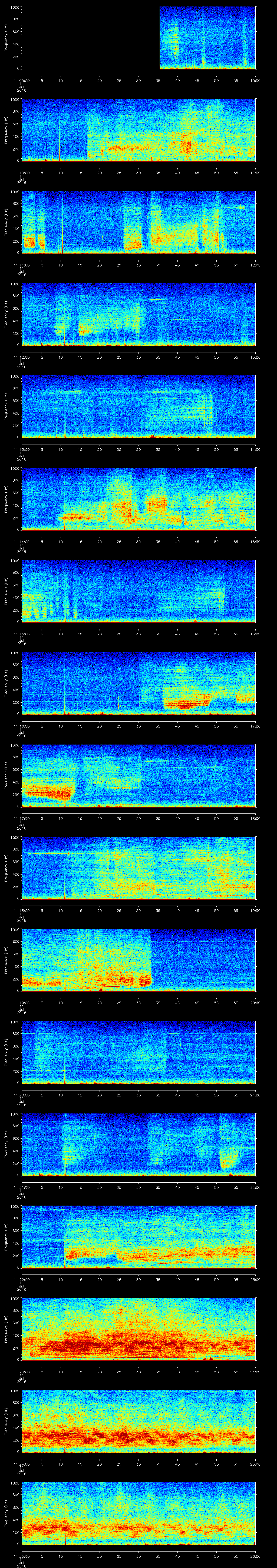Click the 11:14:00 start time label
This screenshot has width=277, height=1568.
(21, 542)
